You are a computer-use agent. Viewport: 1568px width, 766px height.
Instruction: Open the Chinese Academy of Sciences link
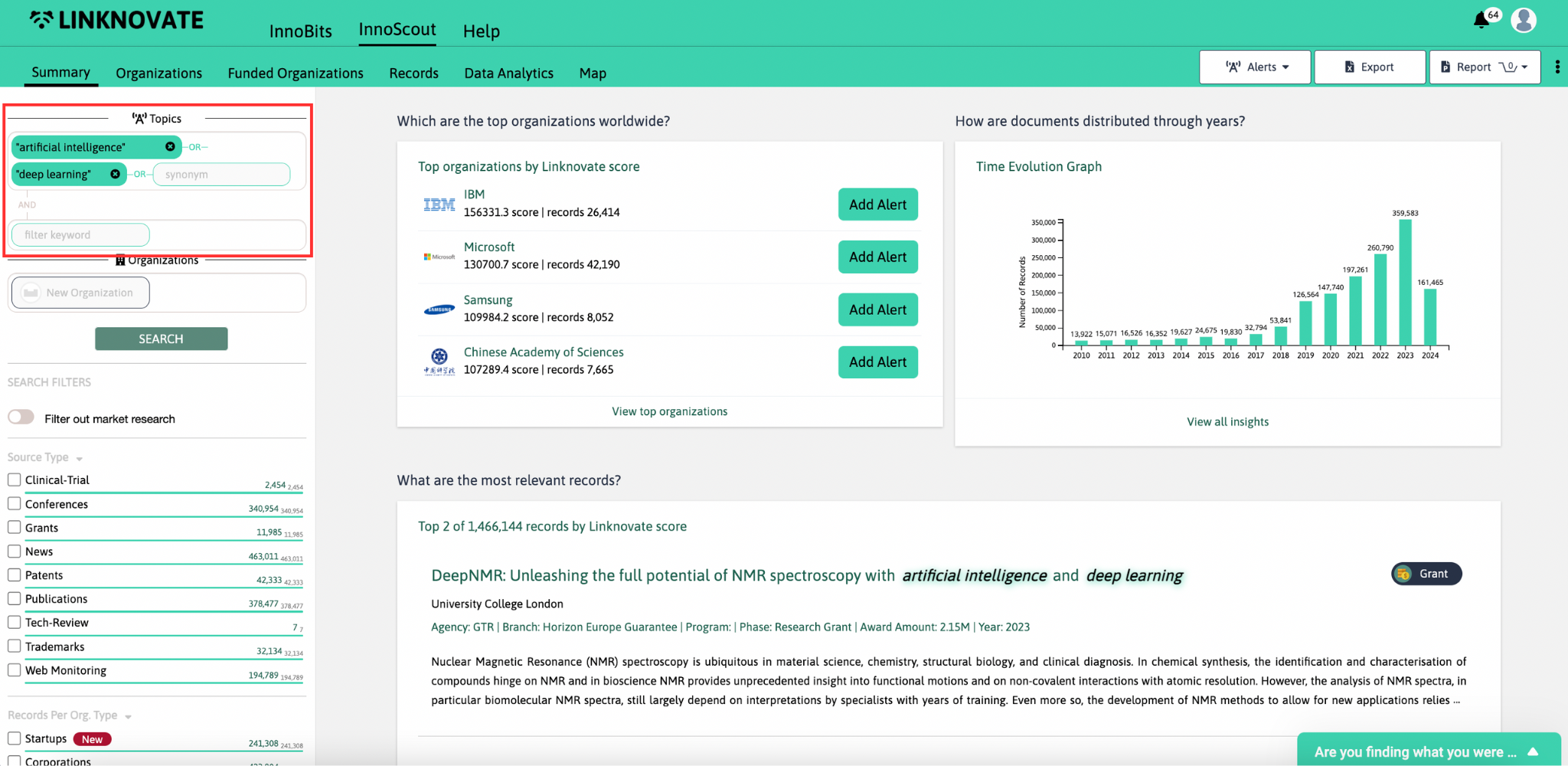tap(544, 352)
